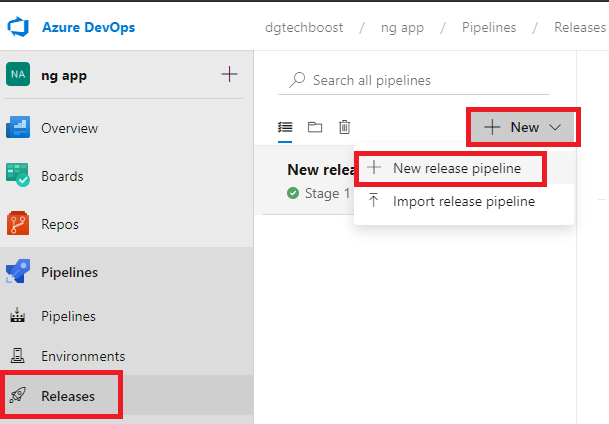Expand the New dropdown button
The image size is (609, 424).
tap(523, 127)
